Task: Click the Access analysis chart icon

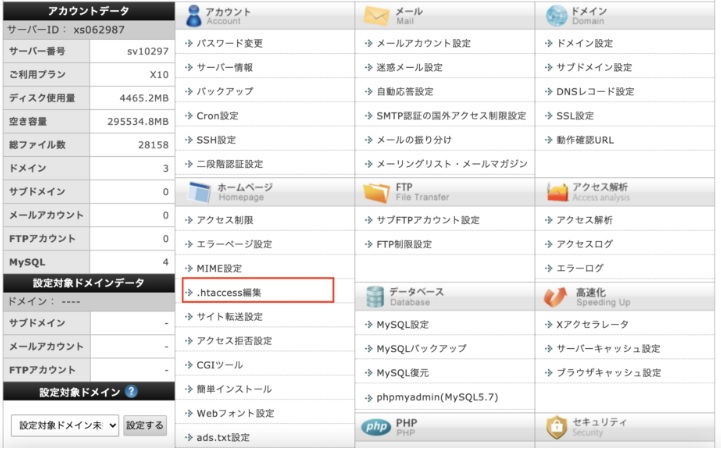Action: (557, 192)
